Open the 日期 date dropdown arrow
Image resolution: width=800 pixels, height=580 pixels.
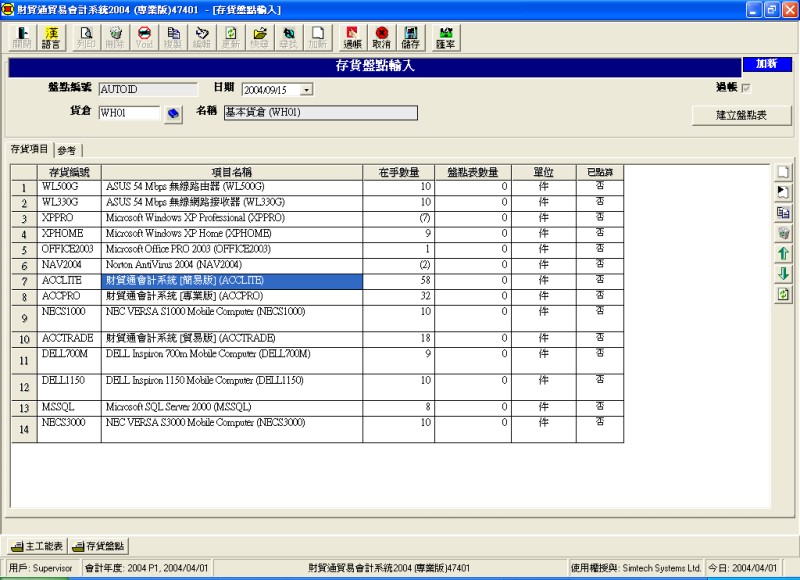coord(306,90)
